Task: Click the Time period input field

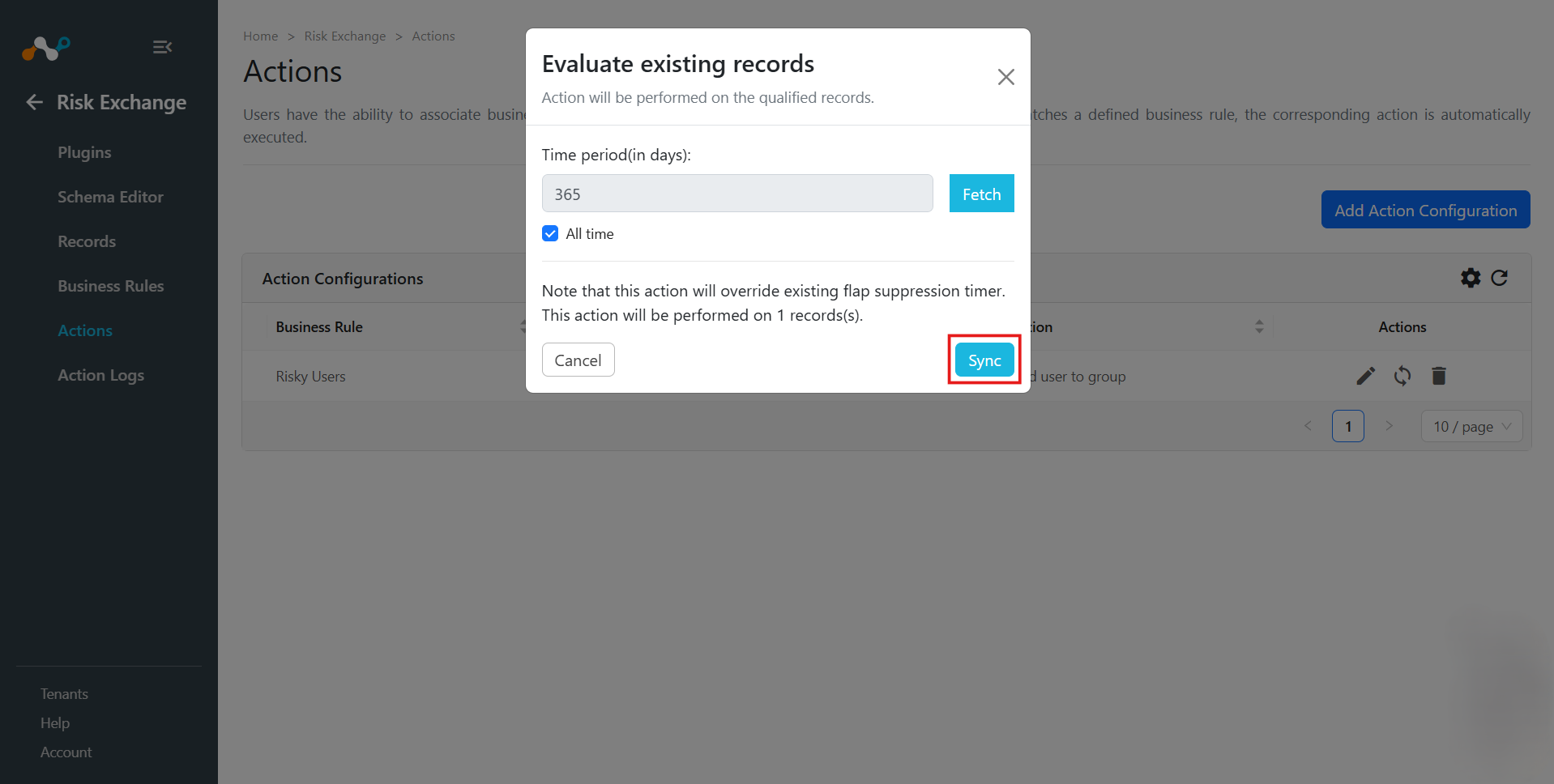Action: [737, 194]
